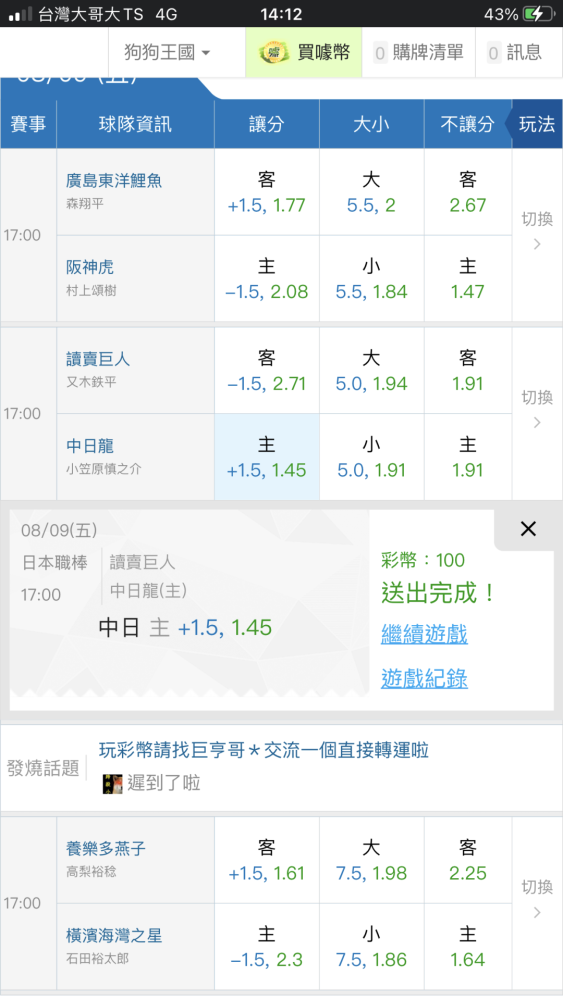
Task: Select 養樂多燕子 away spread +1.5, 1.61
Action: 267,860
